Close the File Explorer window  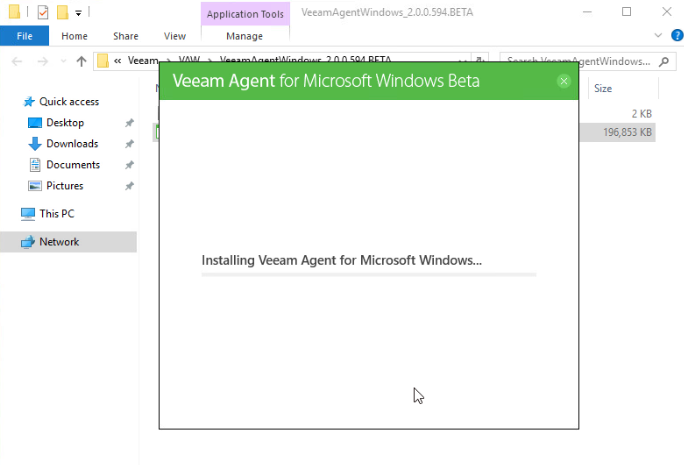click(667, 12)
